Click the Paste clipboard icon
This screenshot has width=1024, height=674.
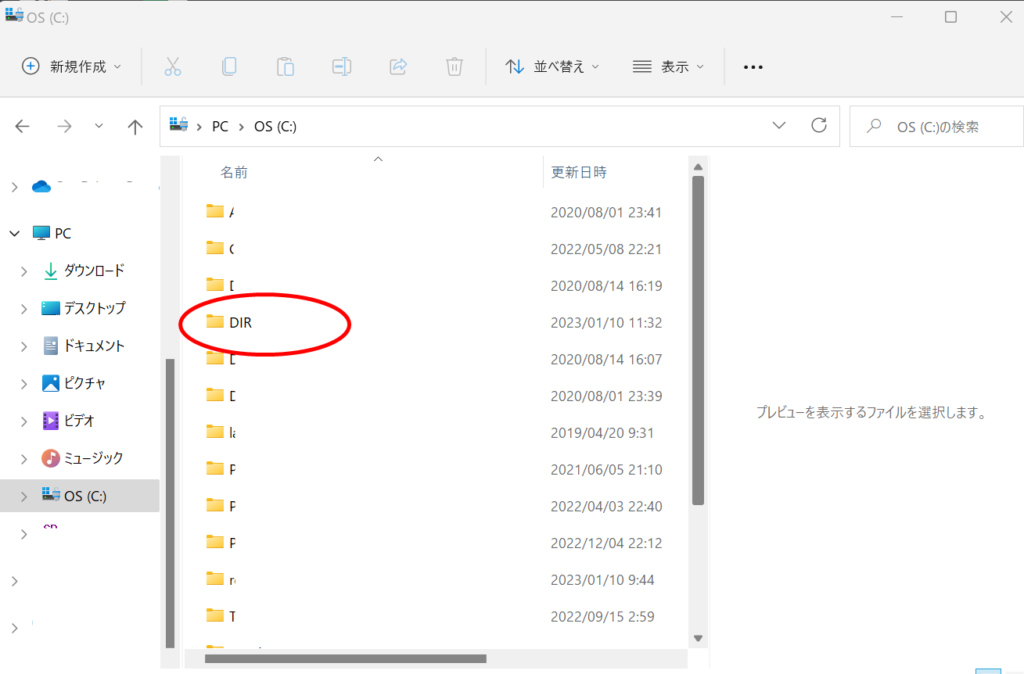[x=285, y=67]
